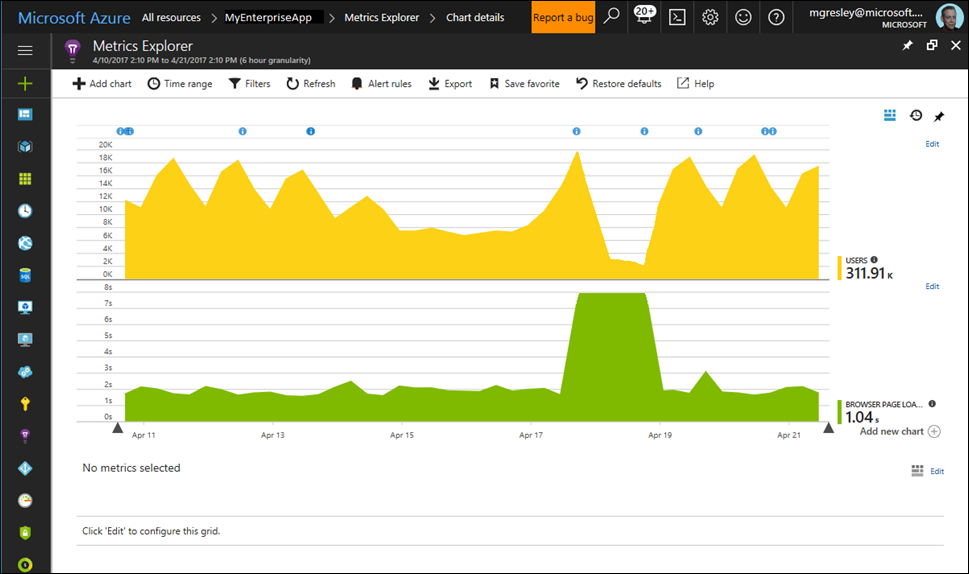Click yellow USERS legend color bar
Image resolution: width=969 pixels, height=574 pixels.
click(x=839, y=268)
